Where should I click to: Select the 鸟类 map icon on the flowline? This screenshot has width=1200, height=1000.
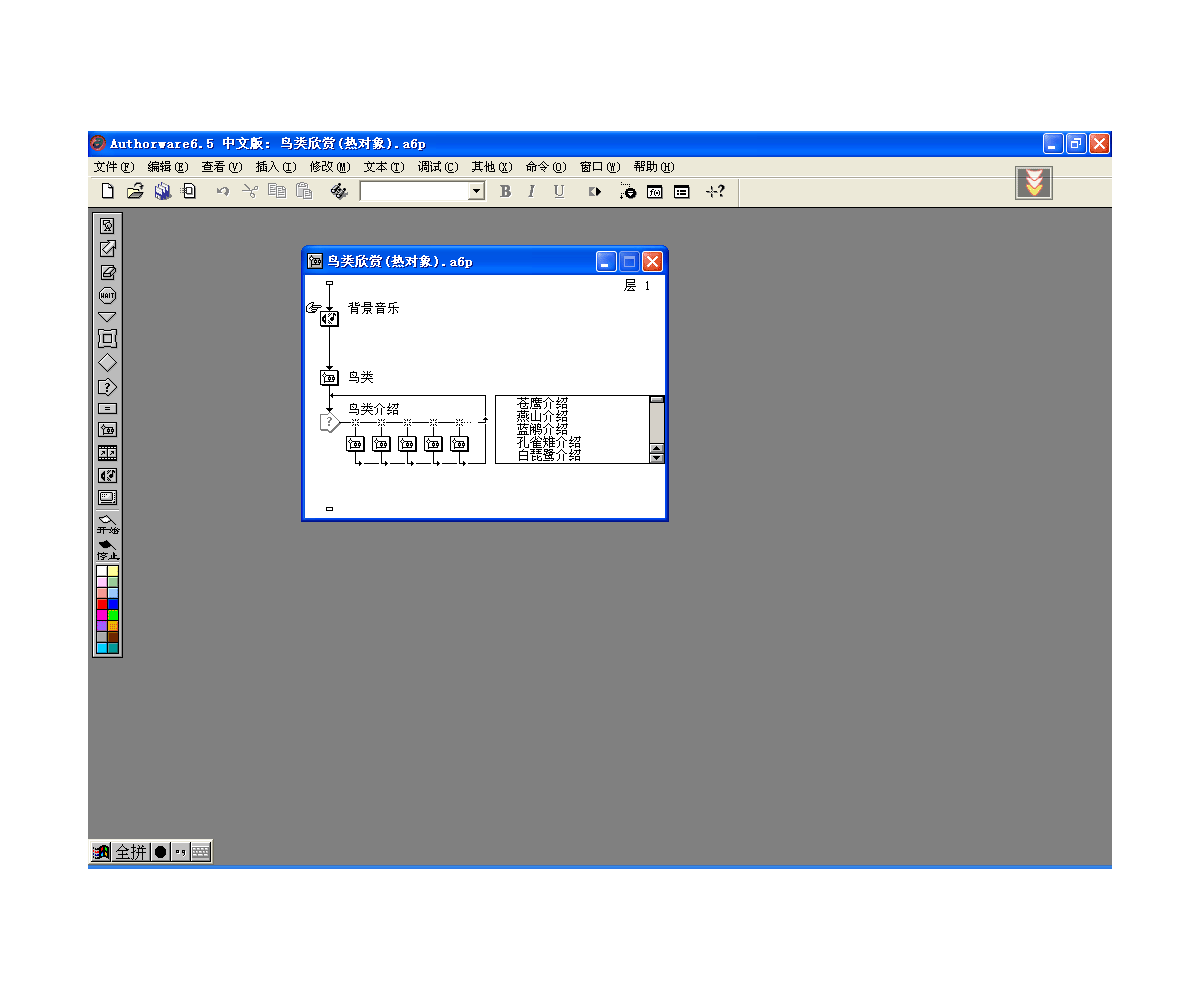(329, 377)
